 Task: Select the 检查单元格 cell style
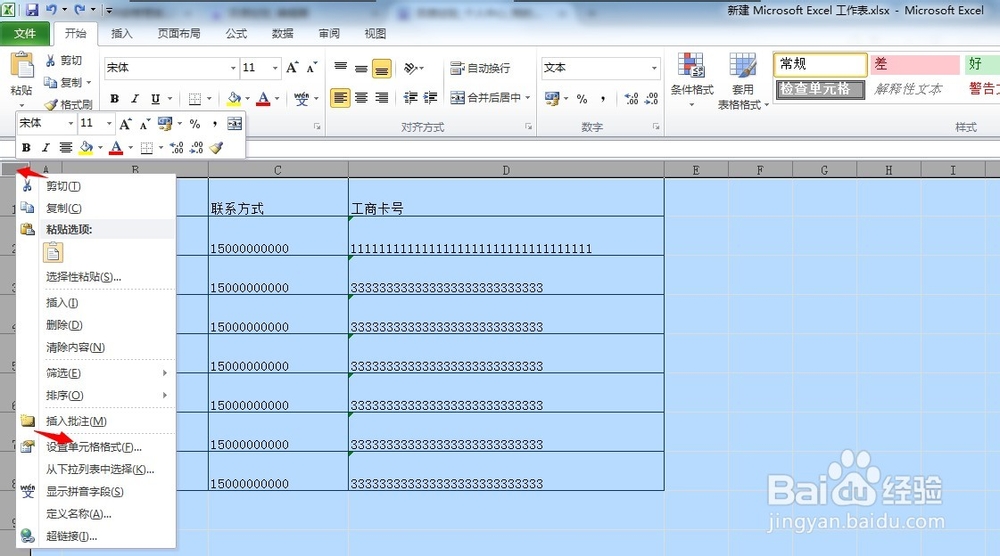click(x=820, y=89)
